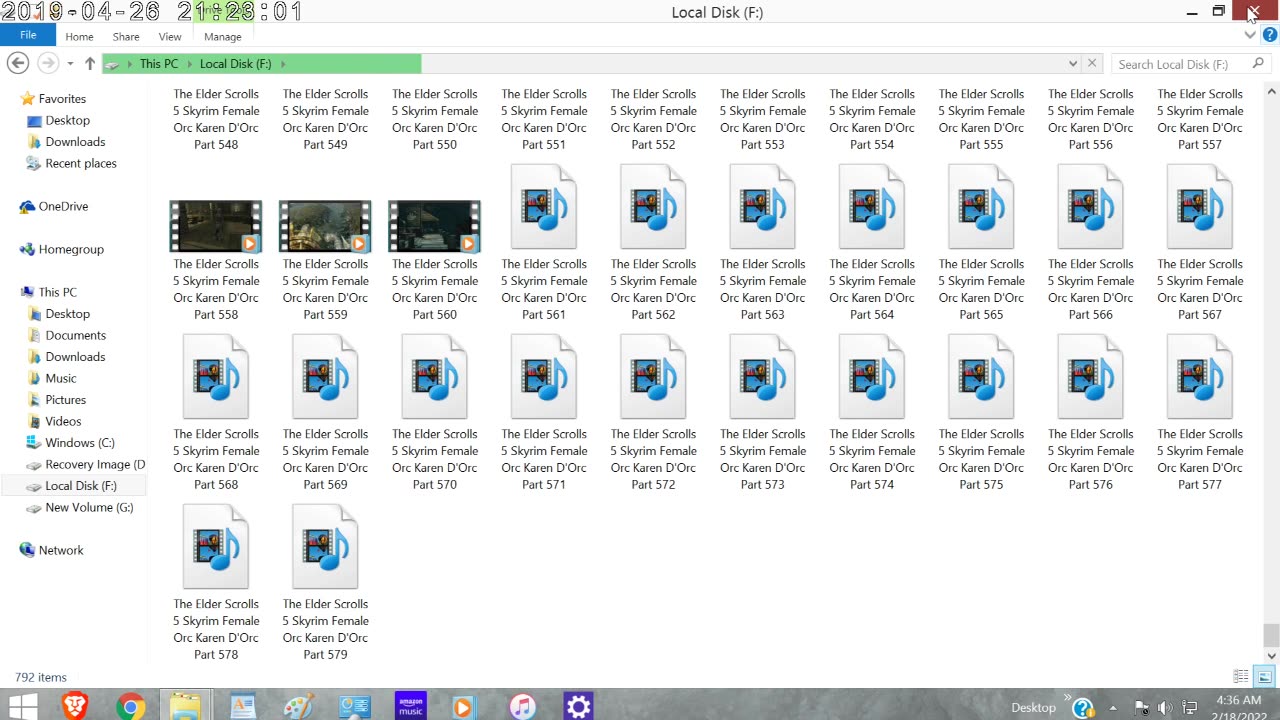Image resolution: width=1280 pixels, height=720 pixels.
Task: Open Homegroup in the sidebar
Action: point(71,249)
